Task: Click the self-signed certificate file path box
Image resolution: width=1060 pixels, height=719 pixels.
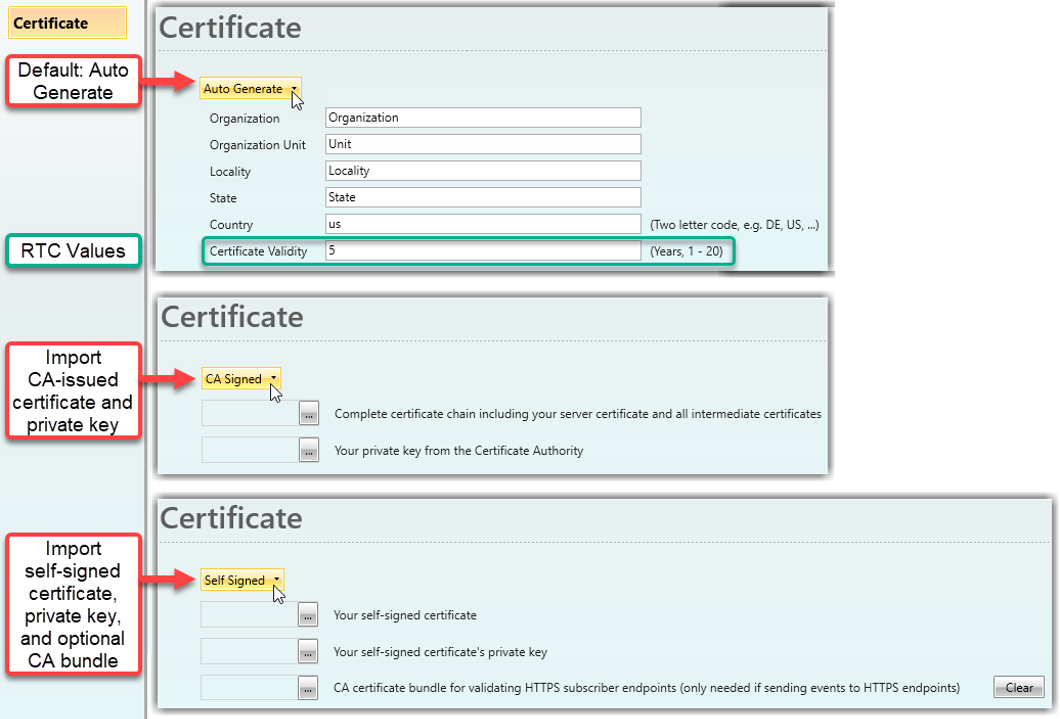Action: [249, 615]
